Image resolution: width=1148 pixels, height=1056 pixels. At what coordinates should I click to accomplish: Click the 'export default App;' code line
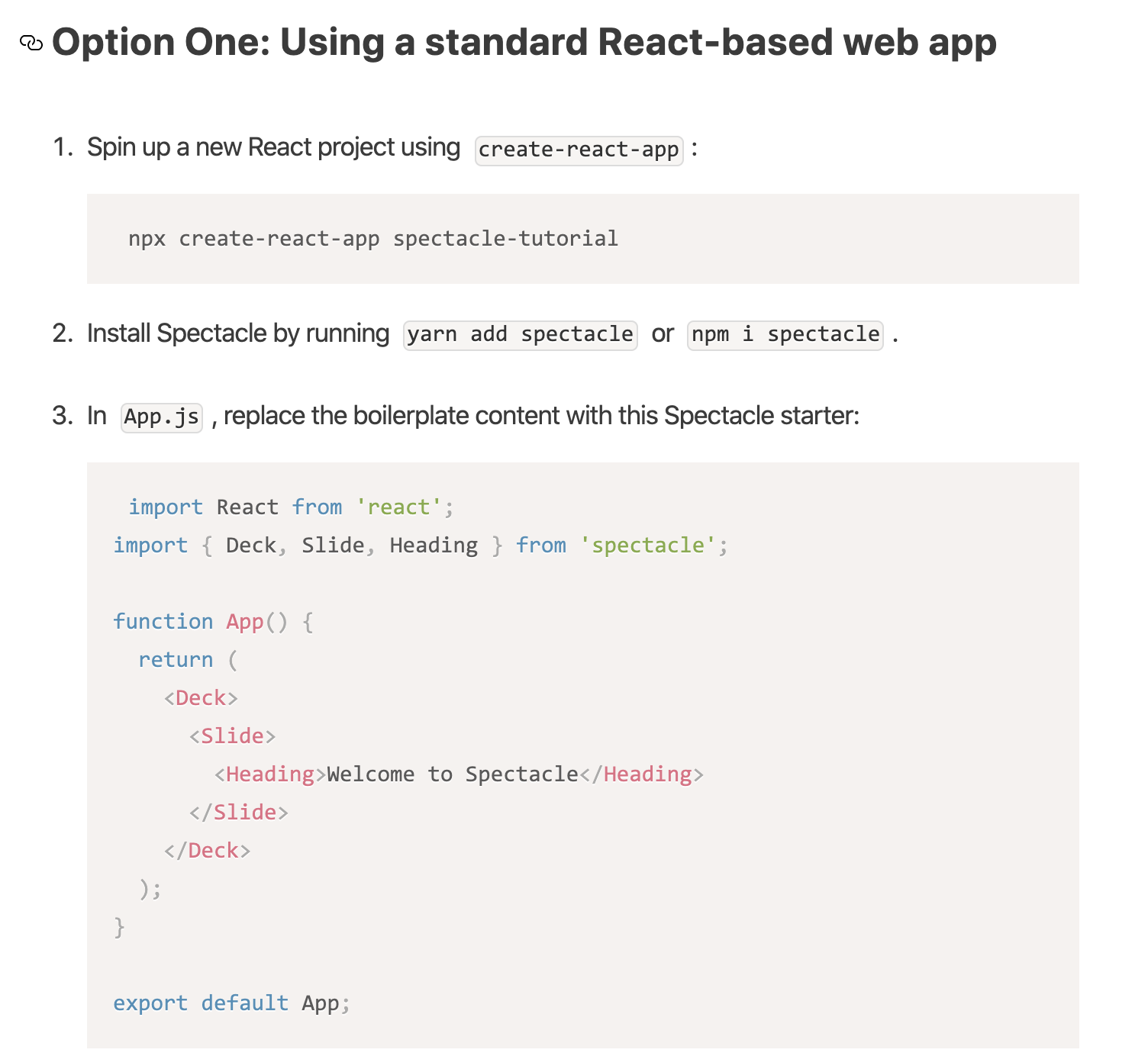[x=232, y=1003]
